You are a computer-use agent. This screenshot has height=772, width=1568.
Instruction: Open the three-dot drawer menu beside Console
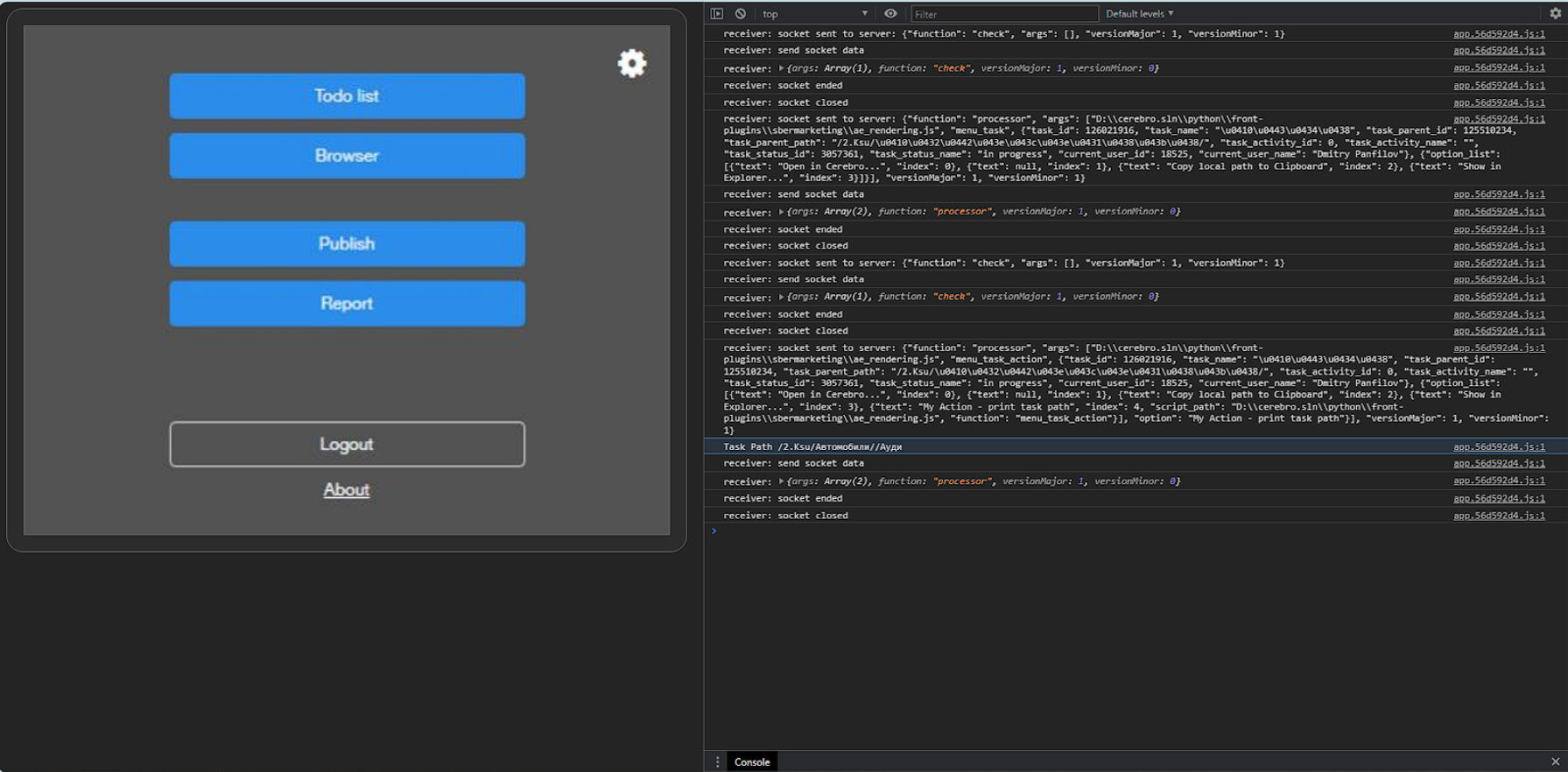point(717,761)
